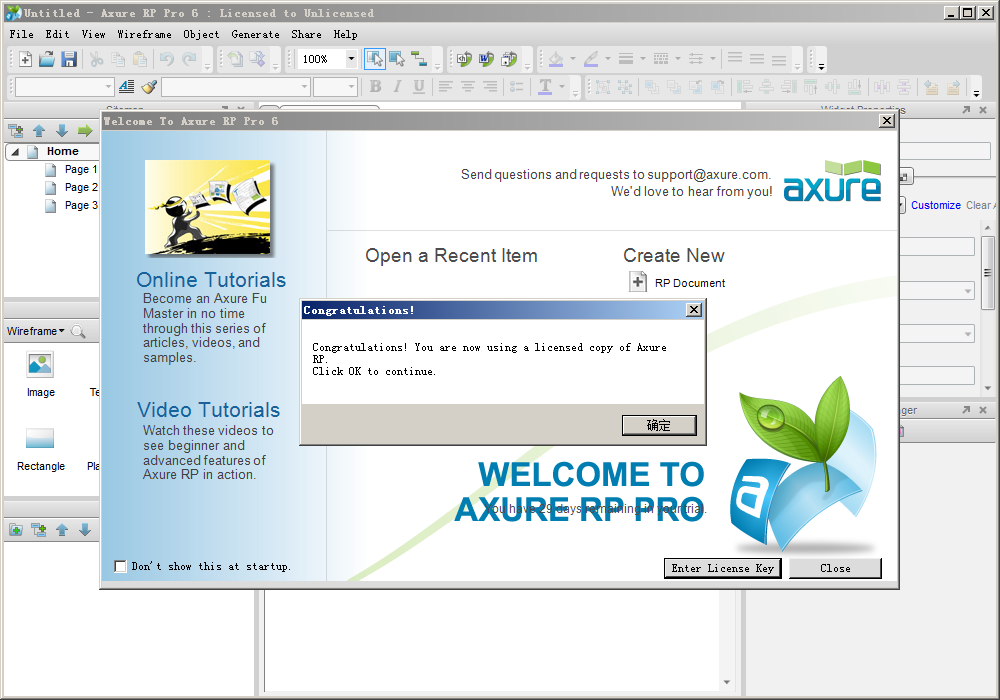Image resolution: width=1000 pixels, height=700 pixels.
Task: Open the widget style dropdown
Action: click(x=108, y=87)
